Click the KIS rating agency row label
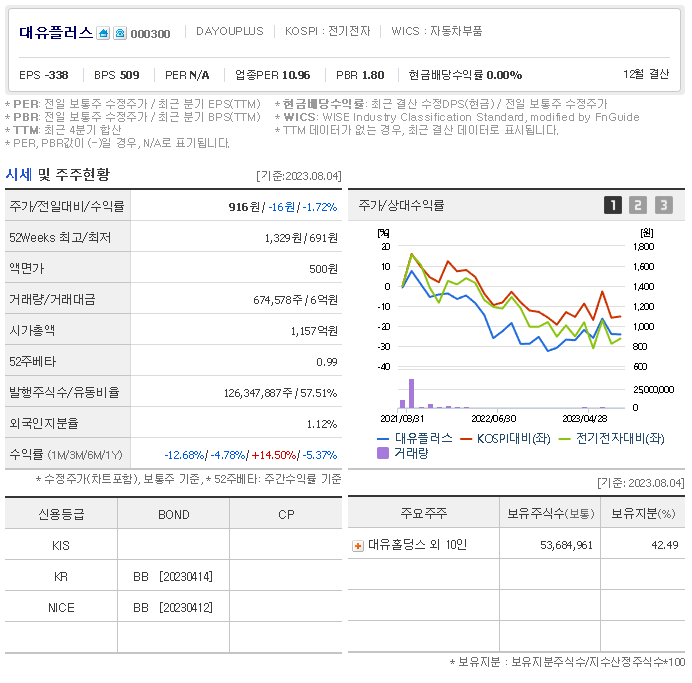 coord(61,546)
